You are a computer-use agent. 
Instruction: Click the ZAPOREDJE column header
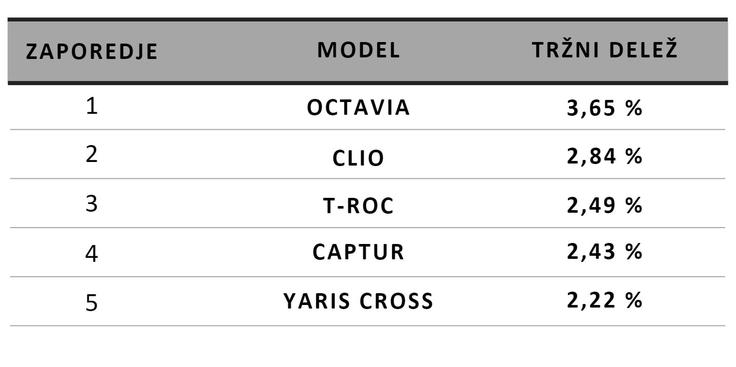[92, 52]
